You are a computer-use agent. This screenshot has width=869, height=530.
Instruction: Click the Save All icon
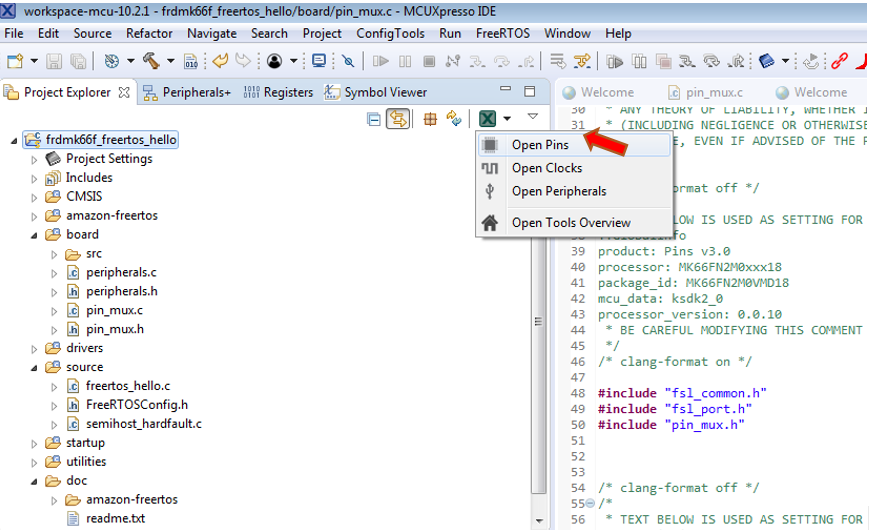(78, 61)
